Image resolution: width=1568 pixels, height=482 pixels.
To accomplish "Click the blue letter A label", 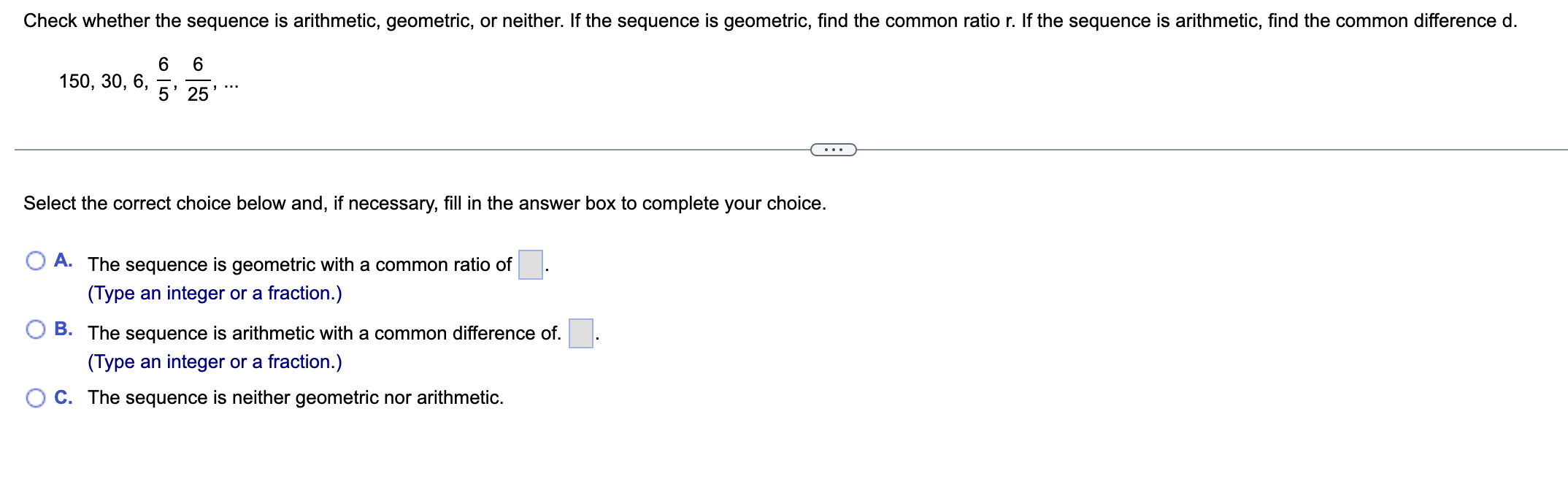I will pos(63,259).
